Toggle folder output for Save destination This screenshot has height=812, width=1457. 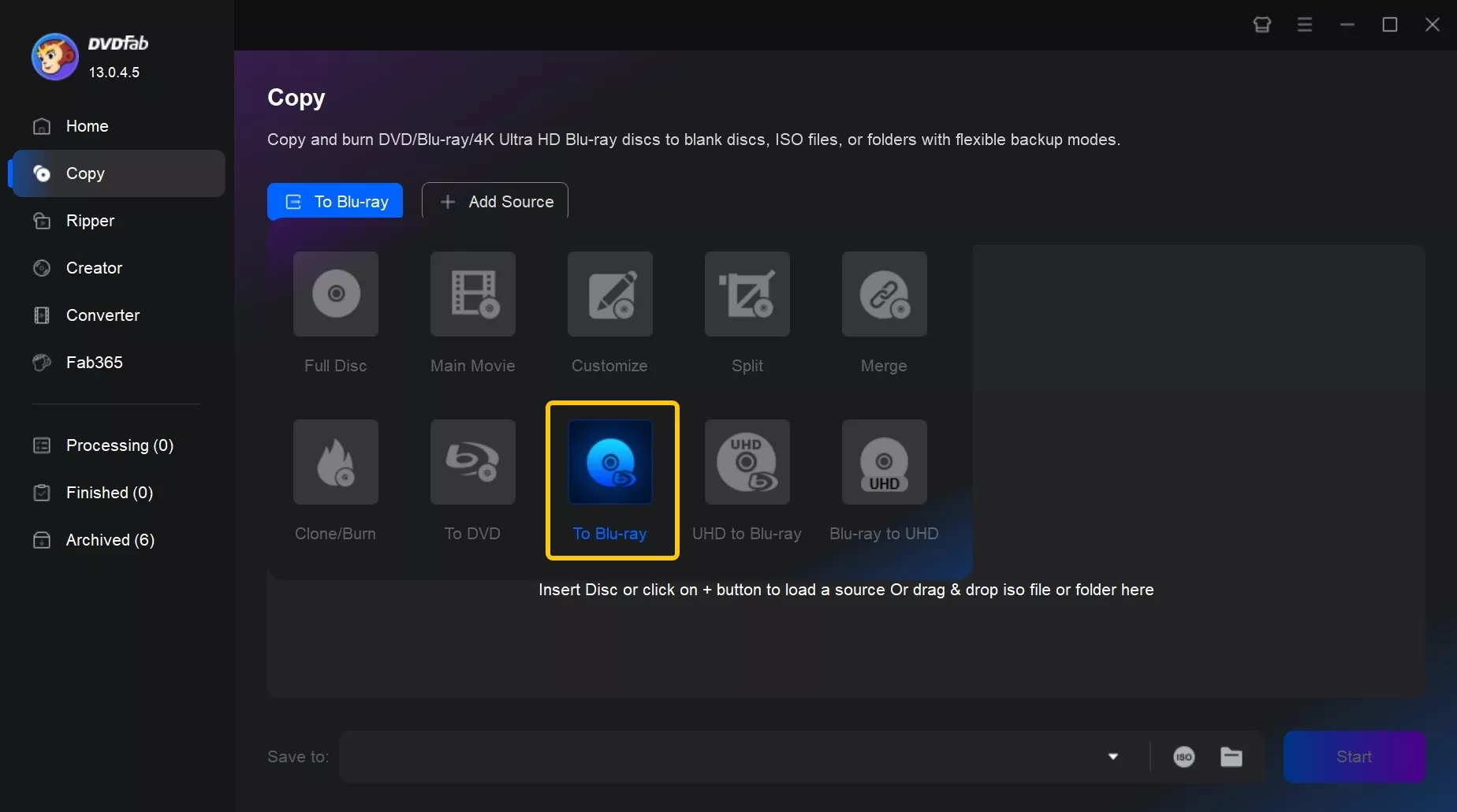pyautogui.click(x=1232, y=756)
